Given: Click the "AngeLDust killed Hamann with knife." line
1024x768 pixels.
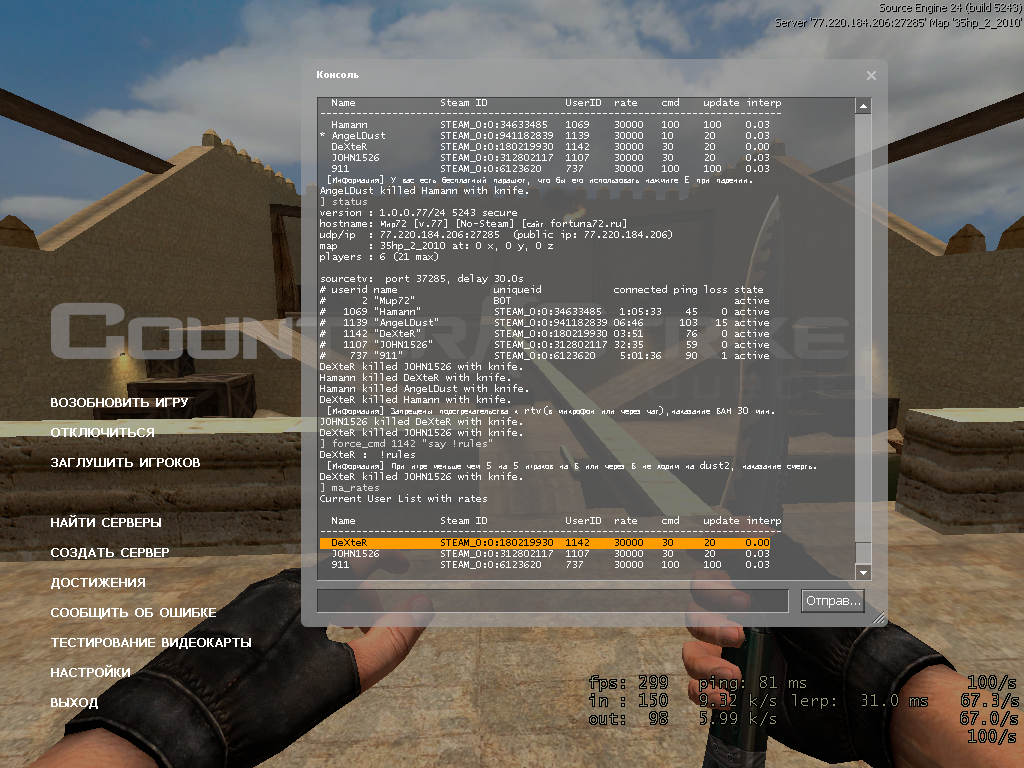Looking at the screenshot, I should (x=424, y=191).
